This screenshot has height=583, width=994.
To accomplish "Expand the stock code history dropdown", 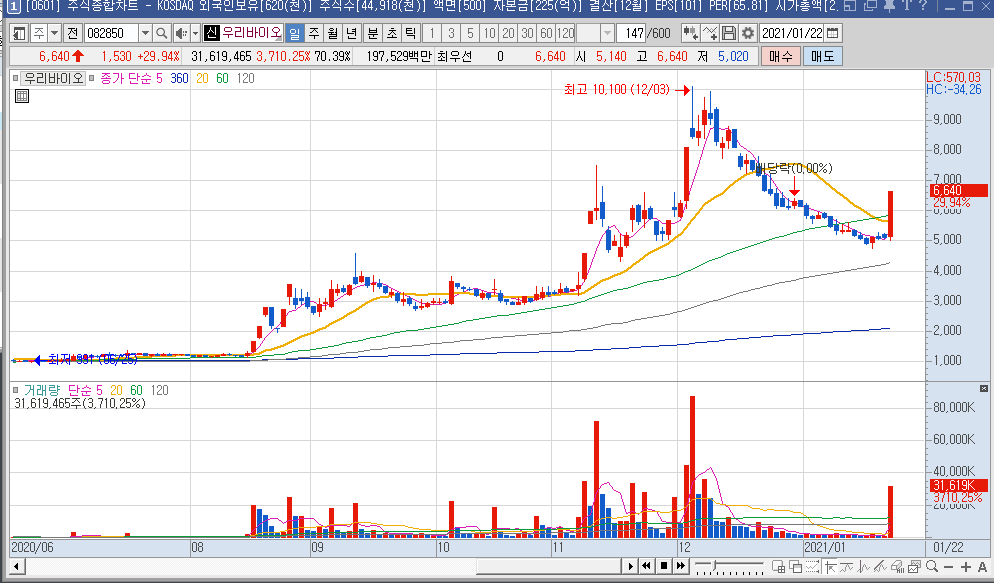I will [x=145, y=33].
